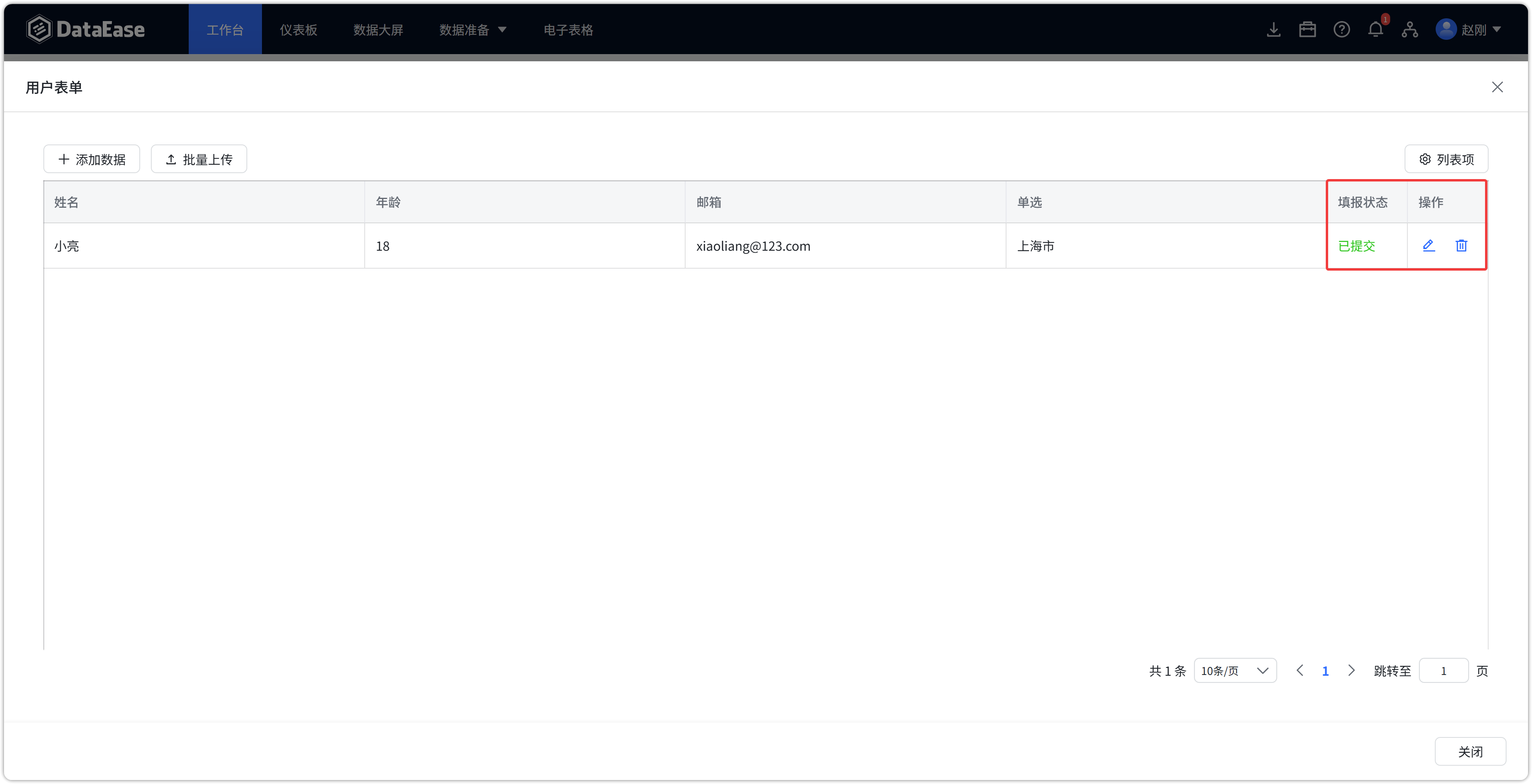Click the 已提交 status text
Image resolution: width=1532 pixels, height=784 pixels.
(x=1356, y=246)
